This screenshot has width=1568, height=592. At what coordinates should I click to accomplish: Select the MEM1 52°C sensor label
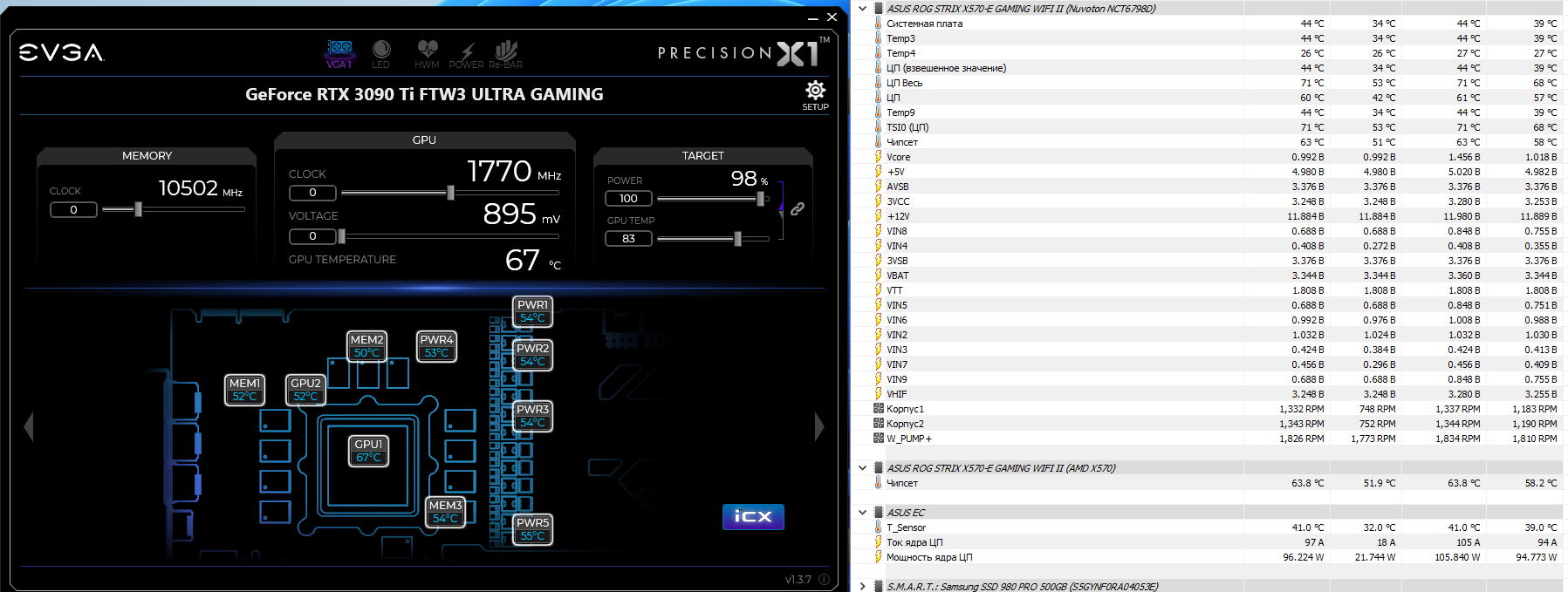(x=244, y=390)
